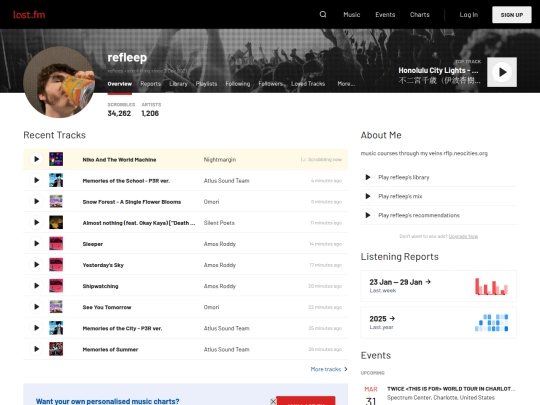
Task: Click the 2025 listening heatmap chart
Action: 491,323
